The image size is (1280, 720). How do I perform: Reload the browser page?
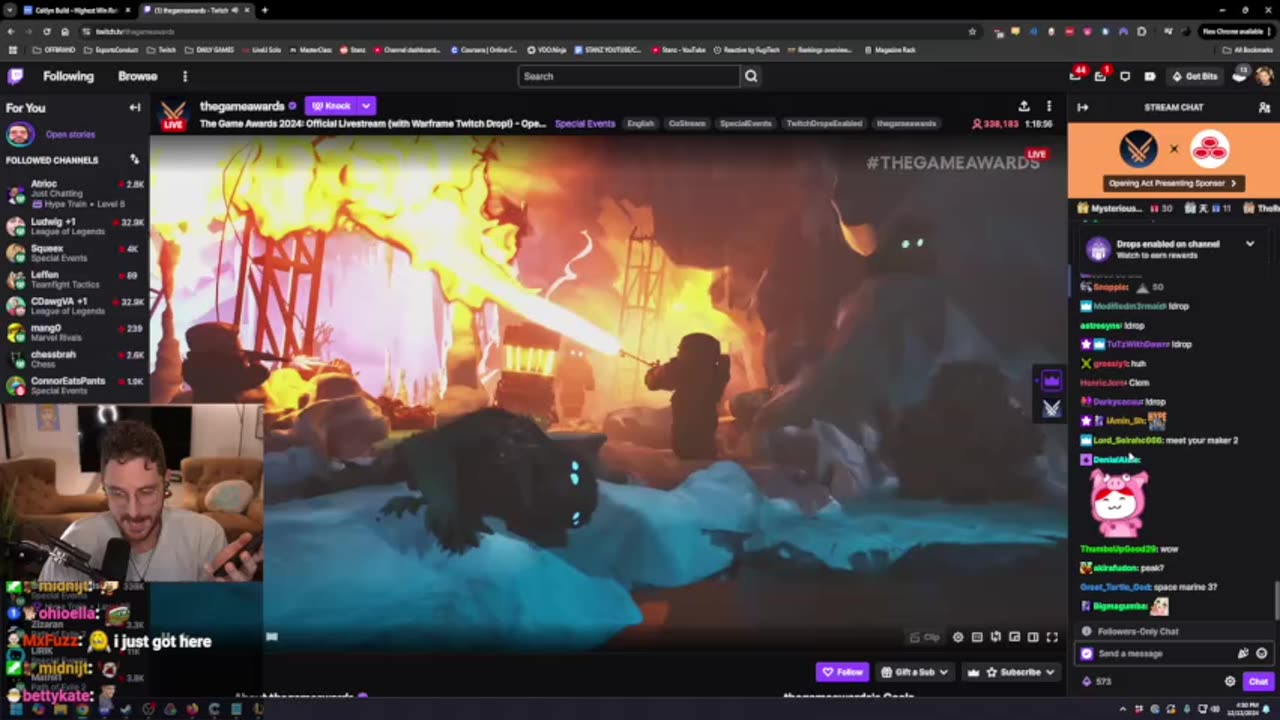[46, 31]
